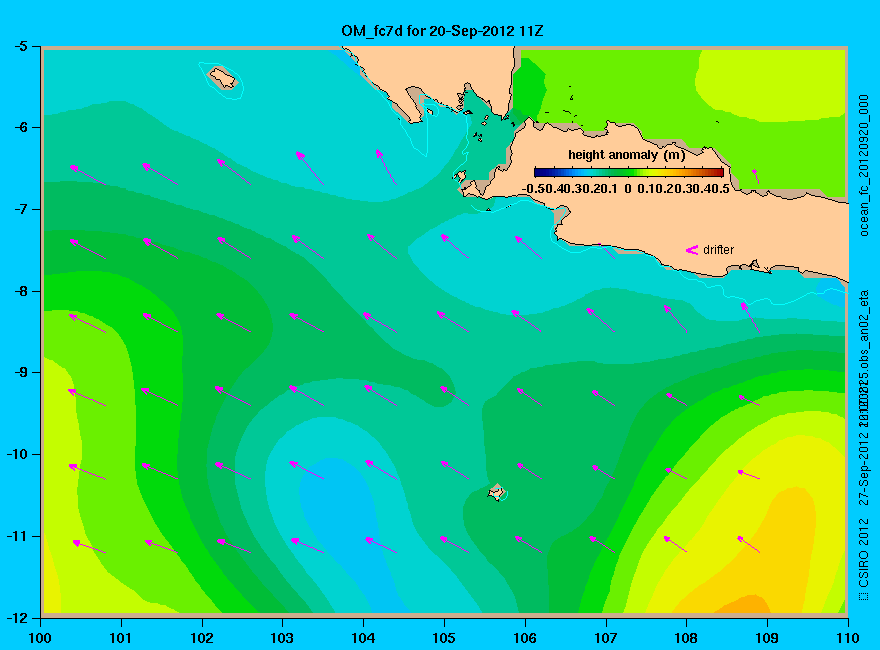
Task: Click the x-axis label 101
Action: click(x=121, y=638)
